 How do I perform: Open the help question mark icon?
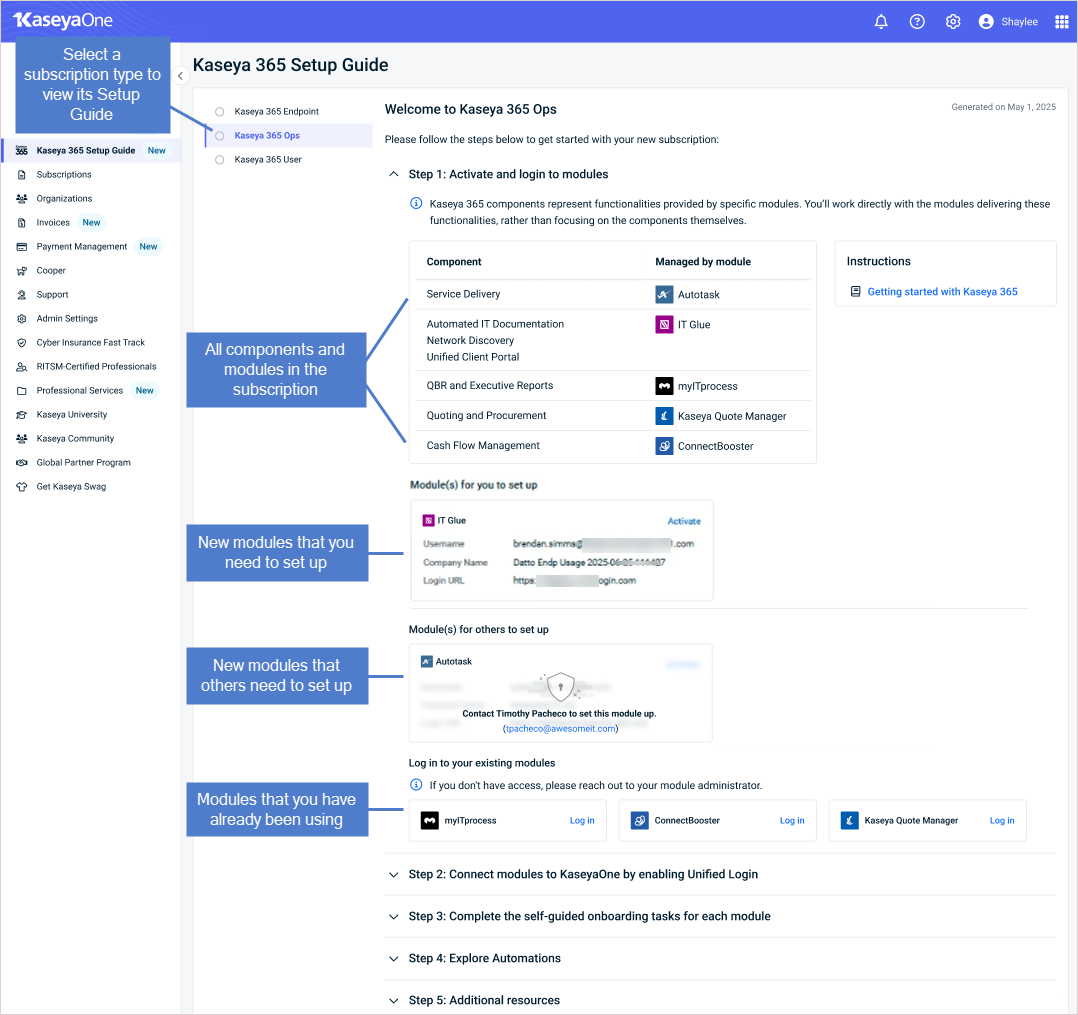[916, 22]
